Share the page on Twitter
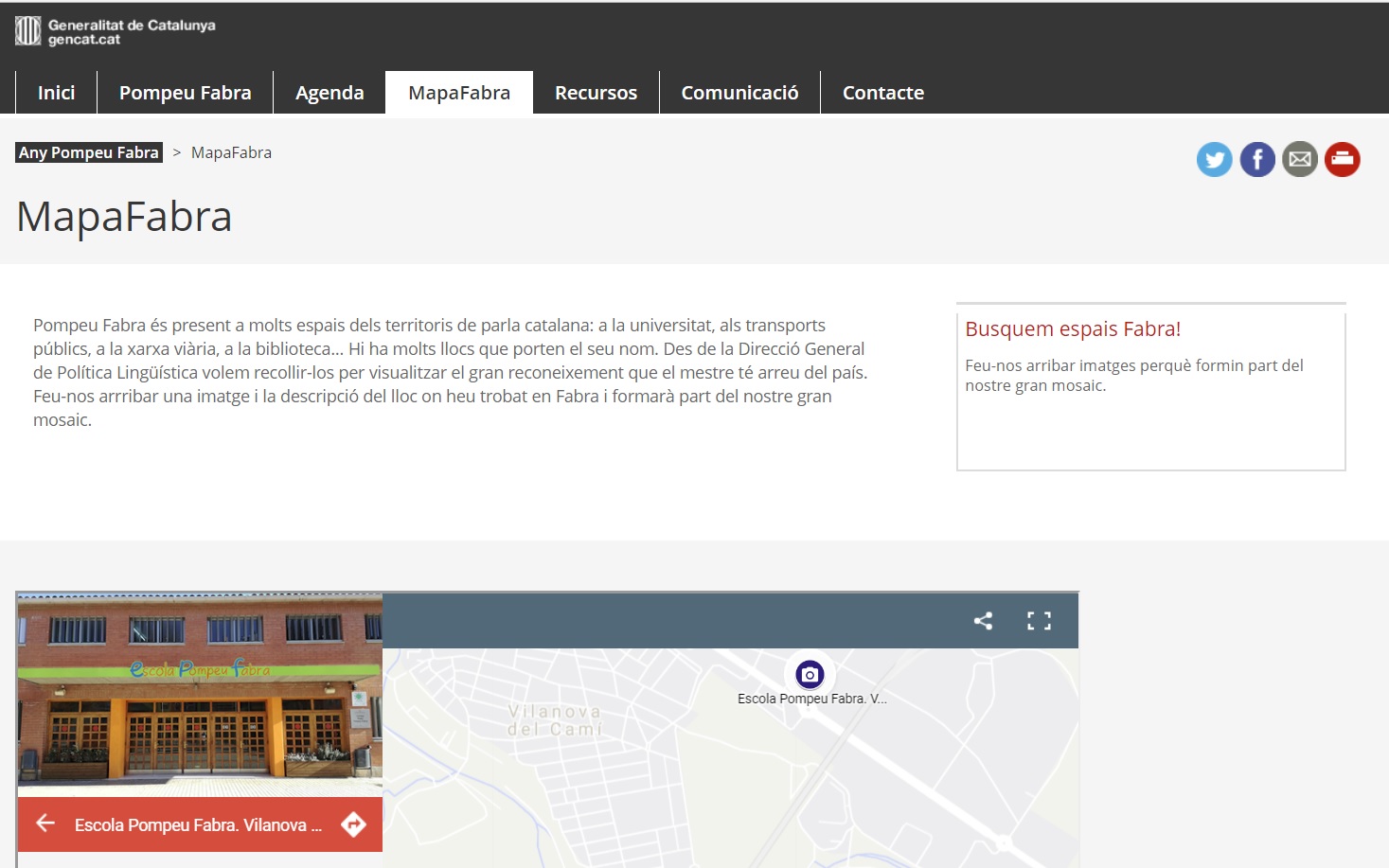The image size is (1389, 868). click(x=1214, y=160)
